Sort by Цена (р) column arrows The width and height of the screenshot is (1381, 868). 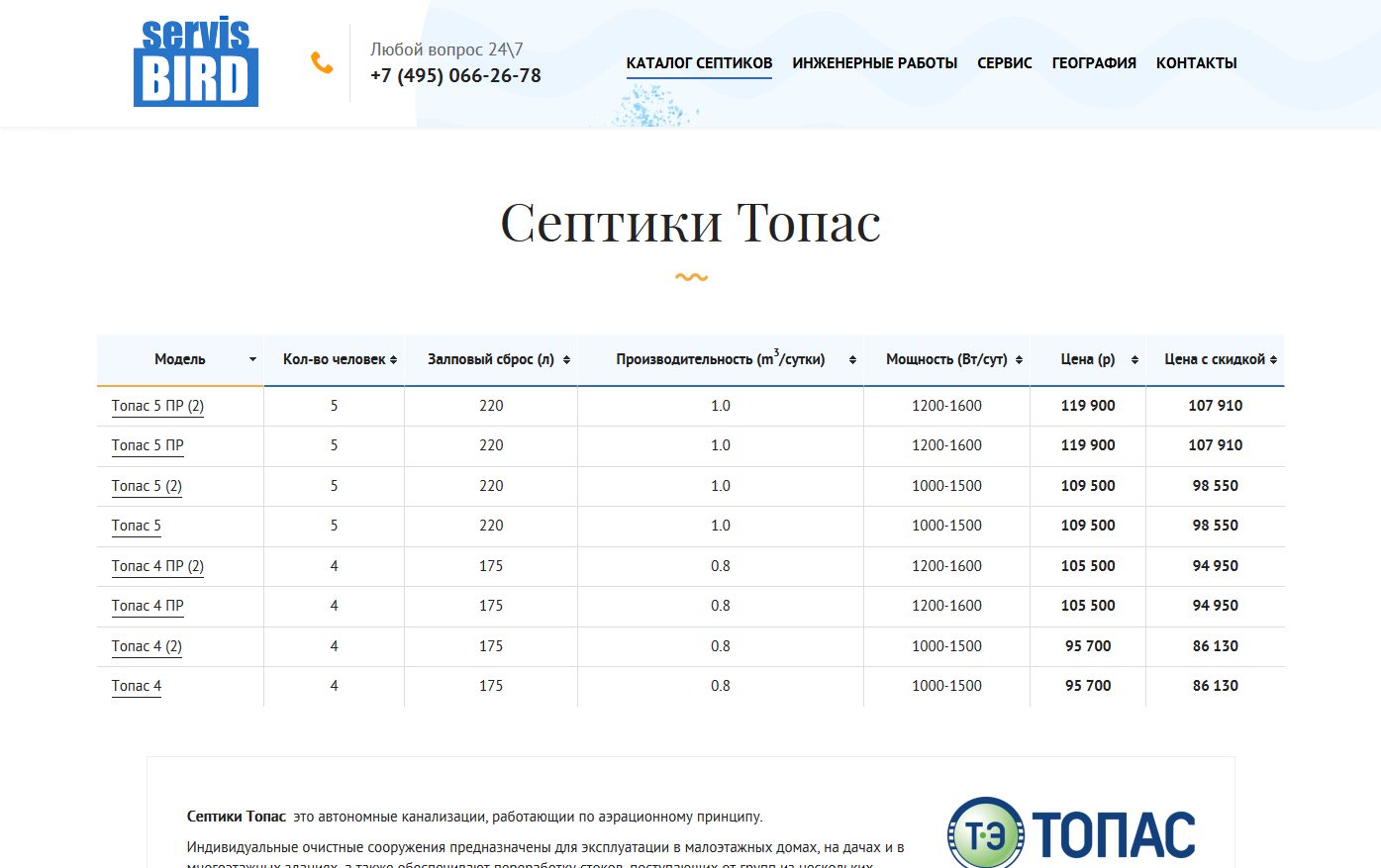(x=1134, y=359)
